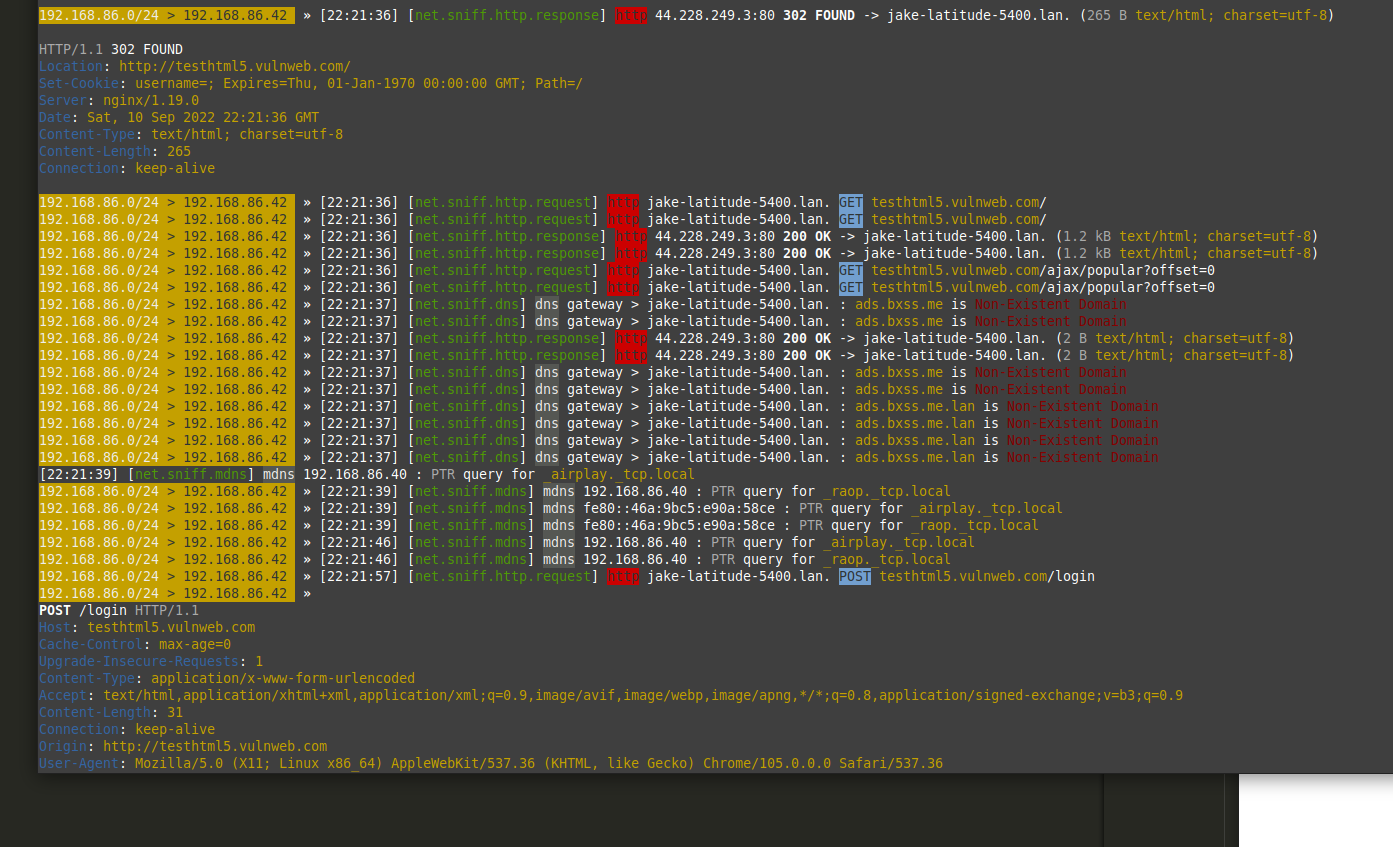Open the Origin header URL
Screen dimensions: 1393x847
click(x=215, y=746)
